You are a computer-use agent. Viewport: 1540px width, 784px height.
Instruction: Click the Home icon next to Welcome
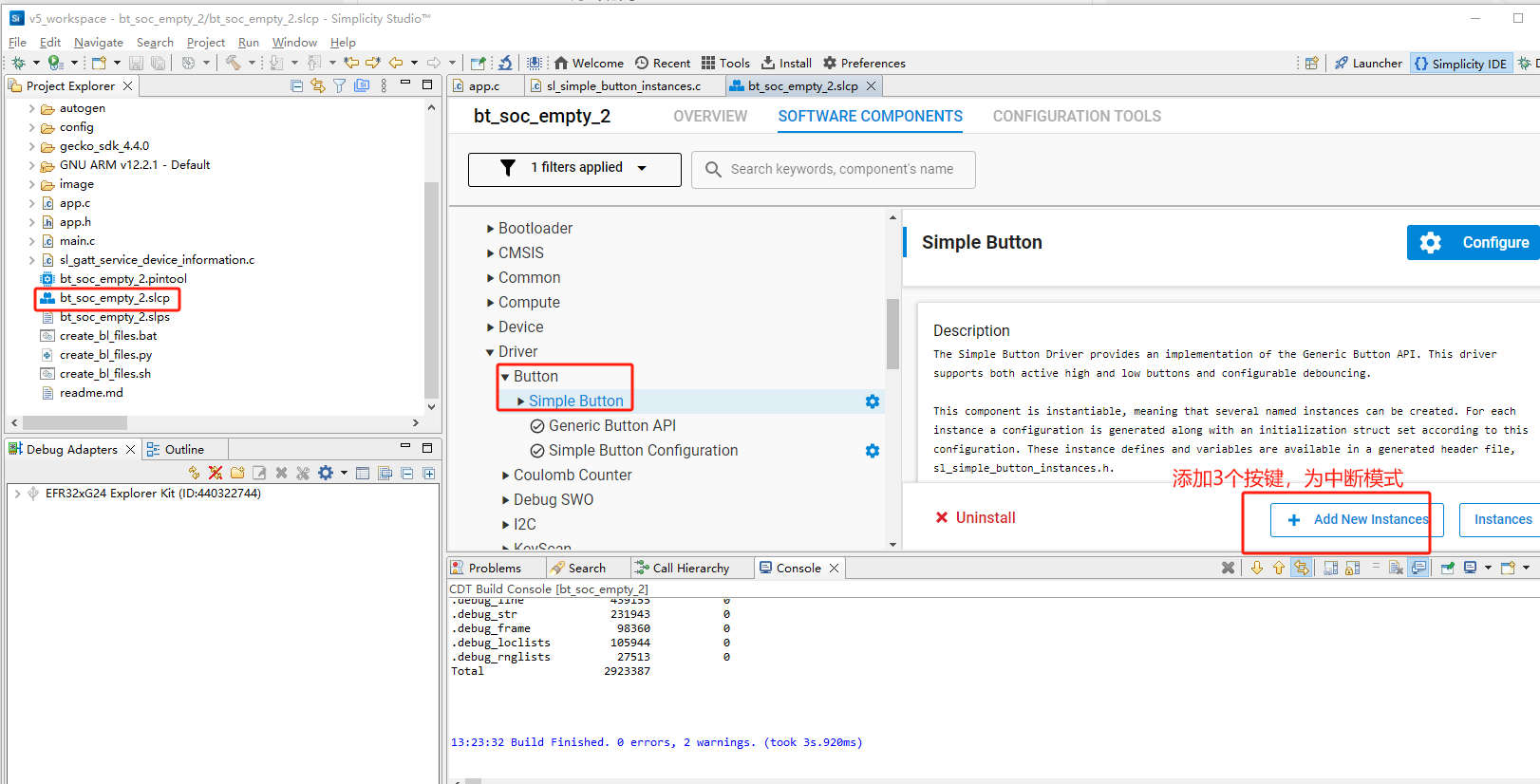561,63
